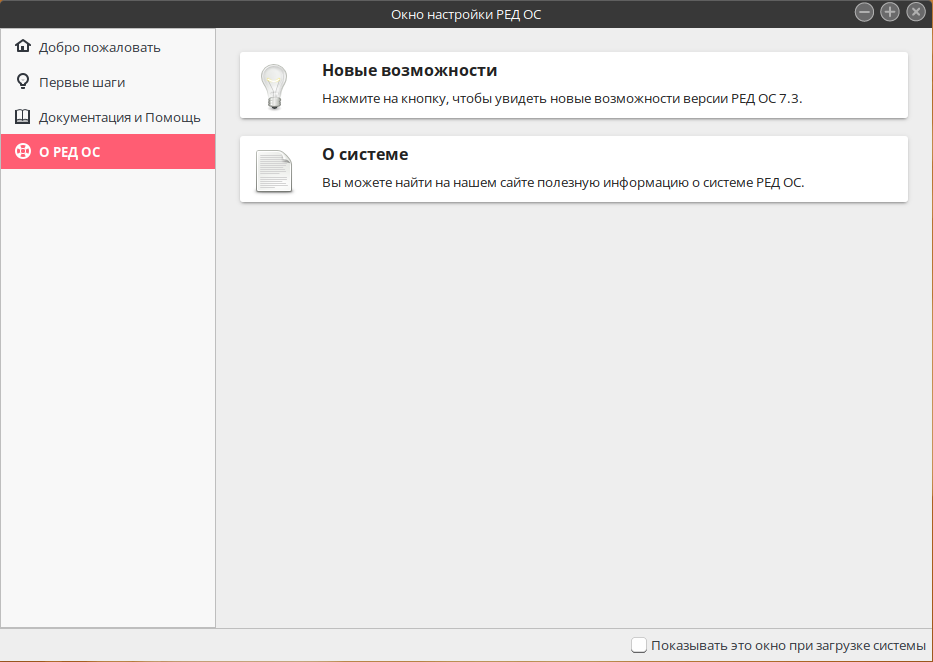The height and width of the screenshot is (662, 933).
Task: Go to Документация и Помощь section
Action: pyautogui.click(x=108, y=117)
